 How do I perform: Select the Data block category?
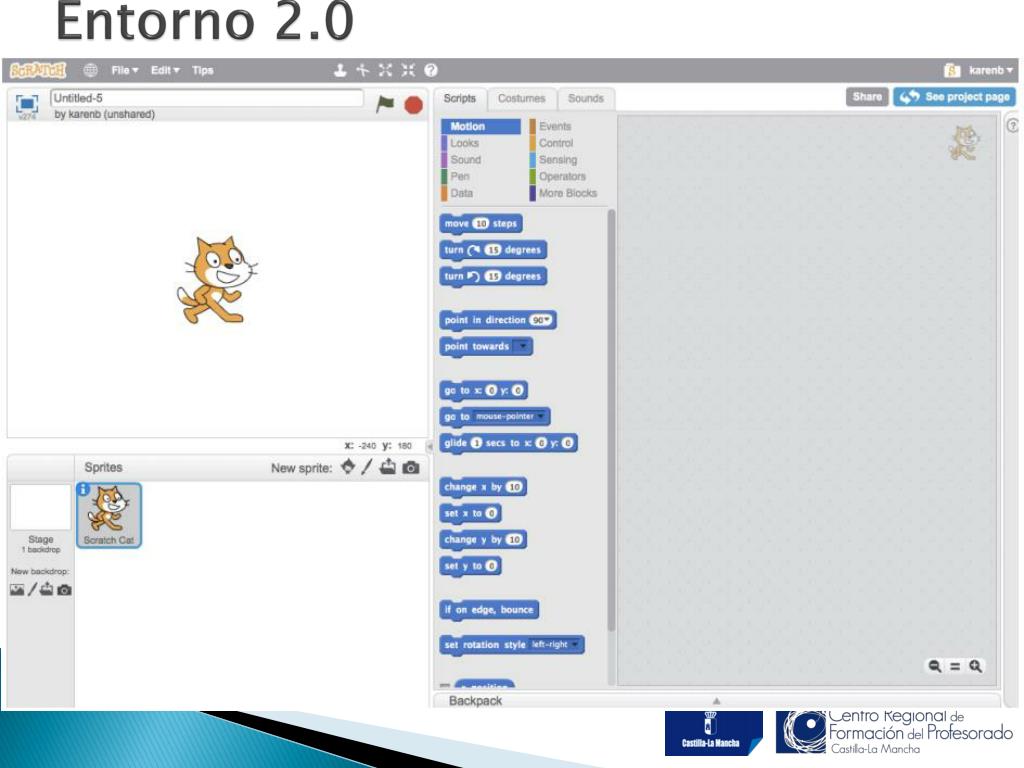click(462, 193)
